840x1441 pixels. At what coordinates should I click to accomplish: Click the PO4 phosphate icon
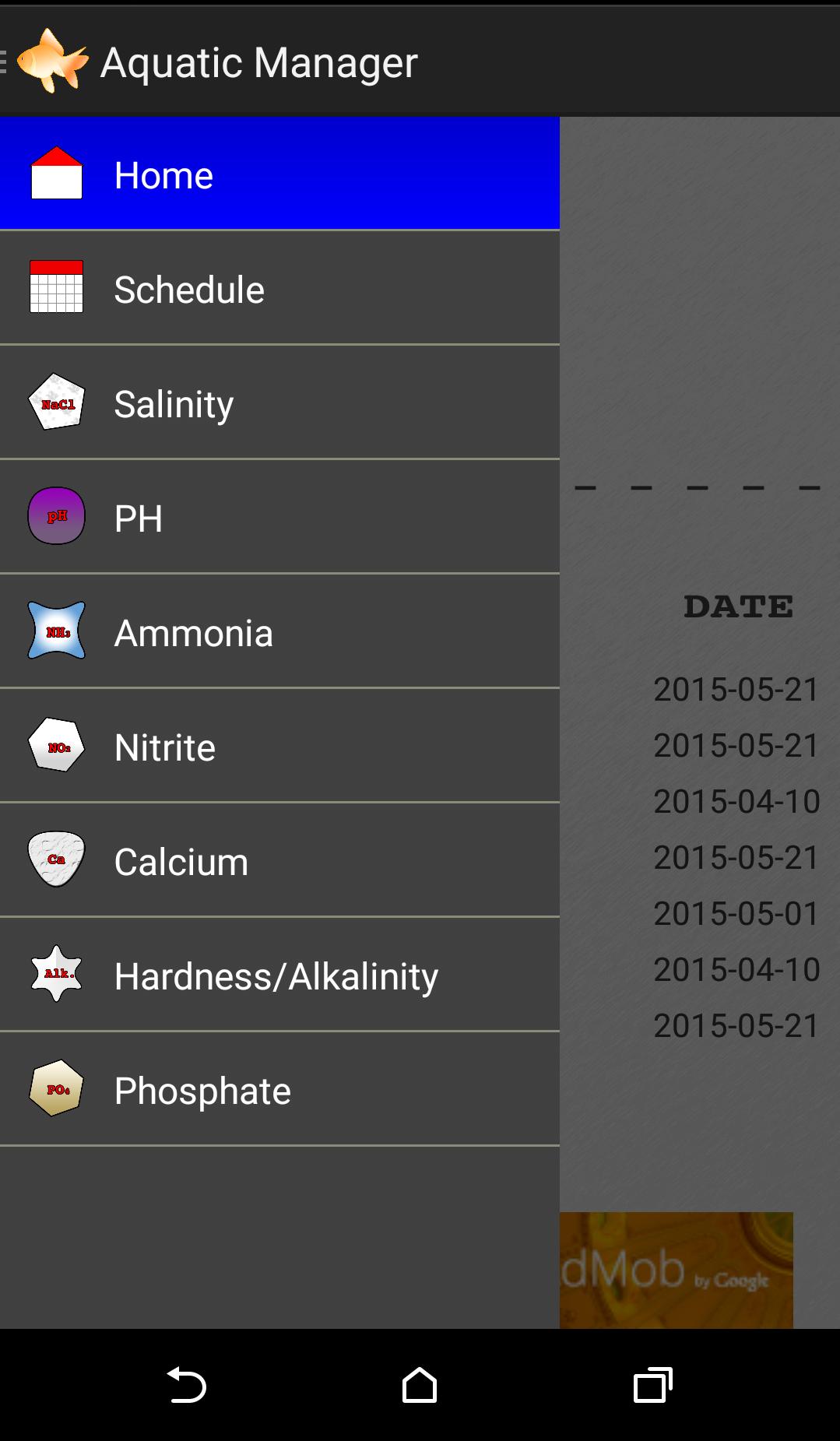click(56, 1088)
